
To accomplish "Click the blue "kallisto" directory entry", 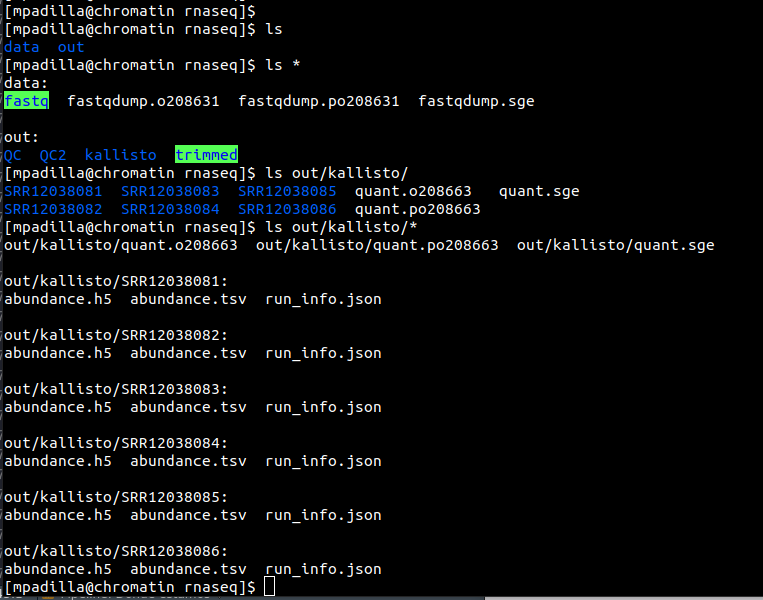I will pyautogui.click(x=121, y=155).
